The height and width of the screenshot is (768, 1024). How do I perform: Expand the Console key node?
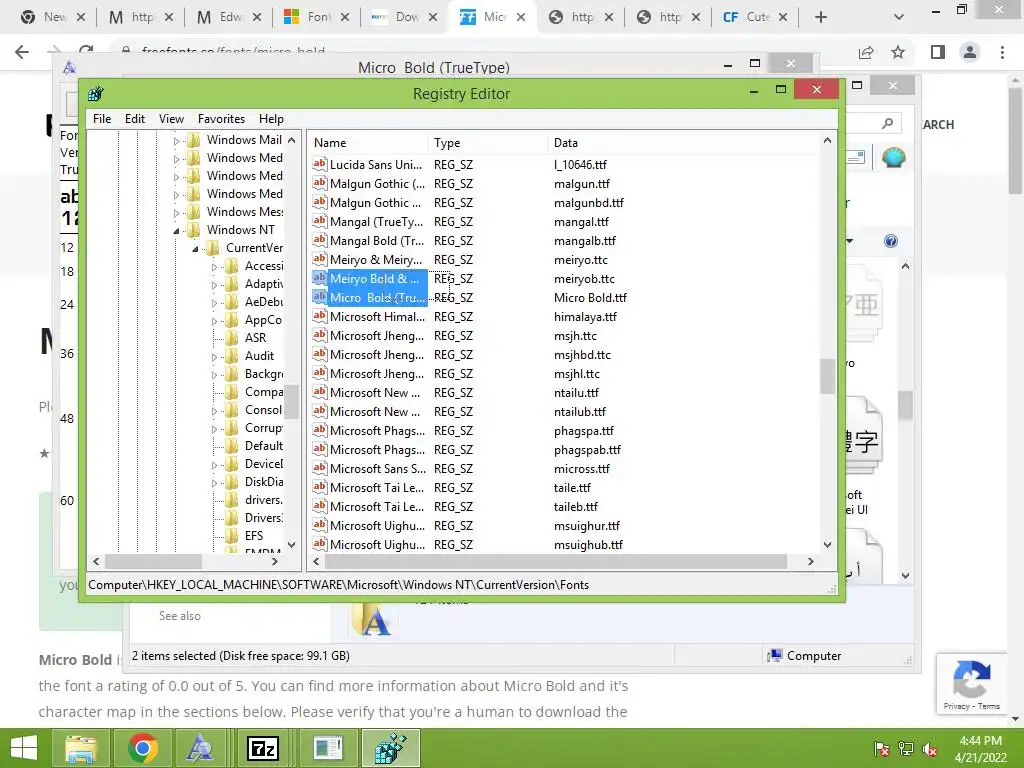pyautogui.click(x=214, y=411)
